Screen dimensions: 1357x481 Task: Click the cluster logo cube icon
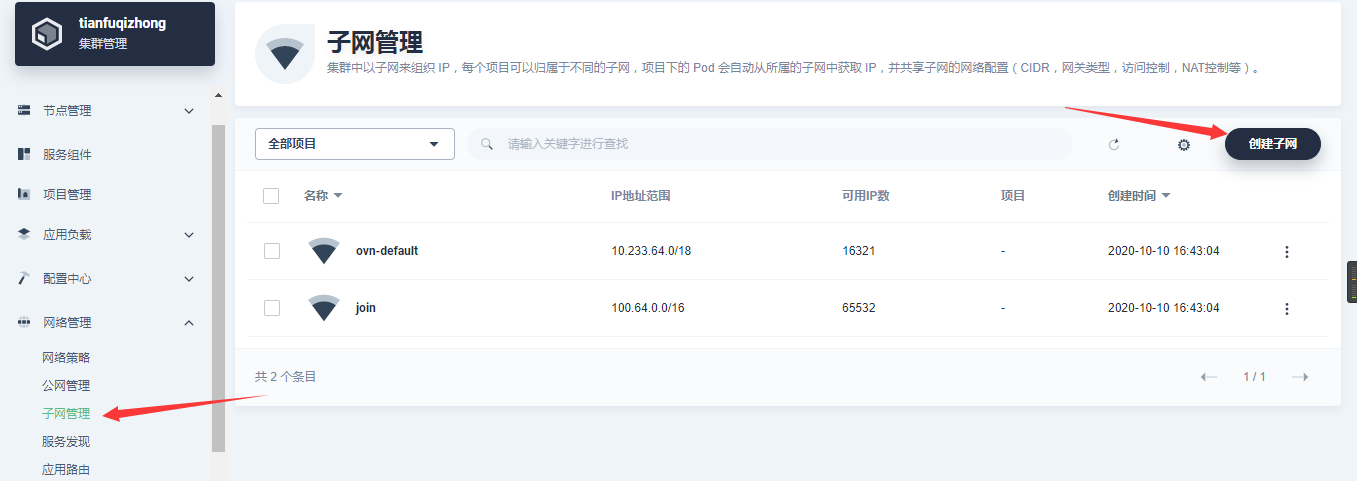click(x=47, y=35)
